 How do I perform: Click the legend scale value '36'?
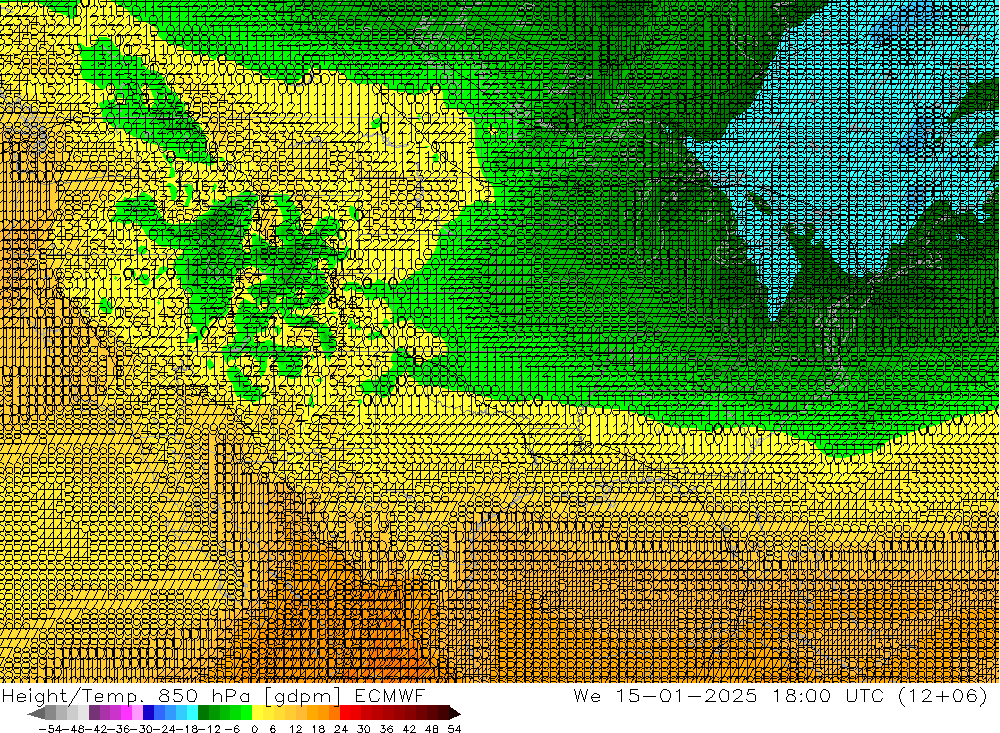386,729
